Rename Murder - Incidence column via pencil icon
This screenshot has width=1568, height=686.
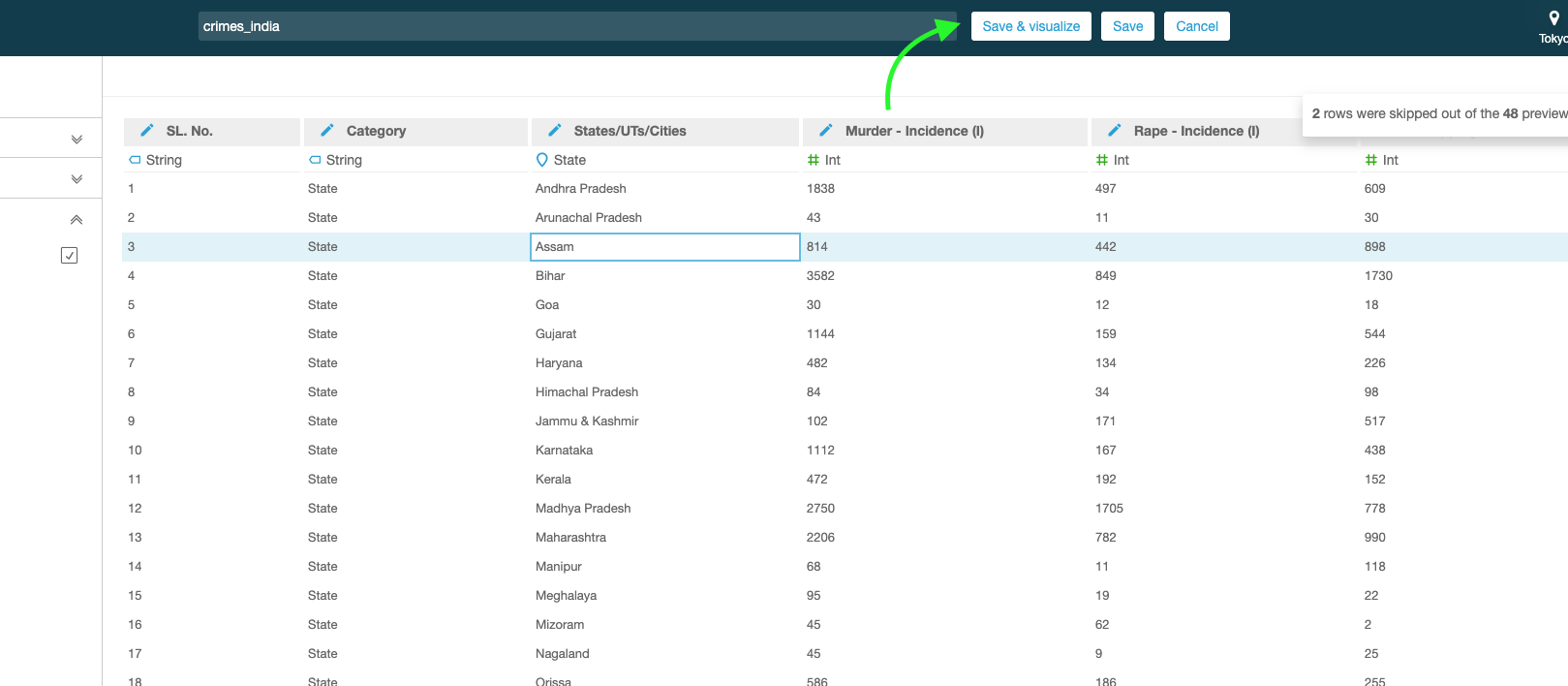826,131
